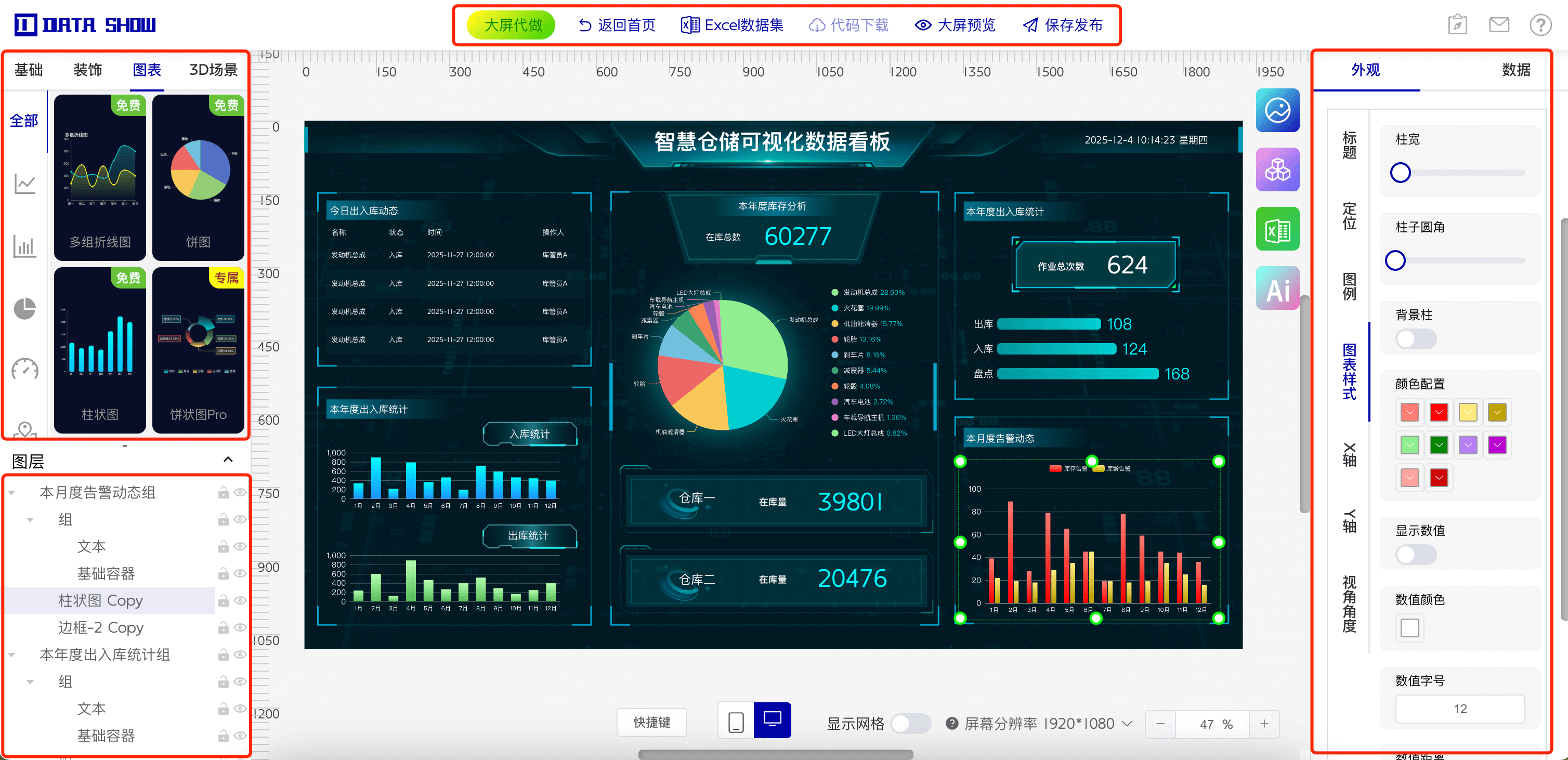Open the pie chart category icon
The height and width of the screenshot is (760, 1568).
25,308
